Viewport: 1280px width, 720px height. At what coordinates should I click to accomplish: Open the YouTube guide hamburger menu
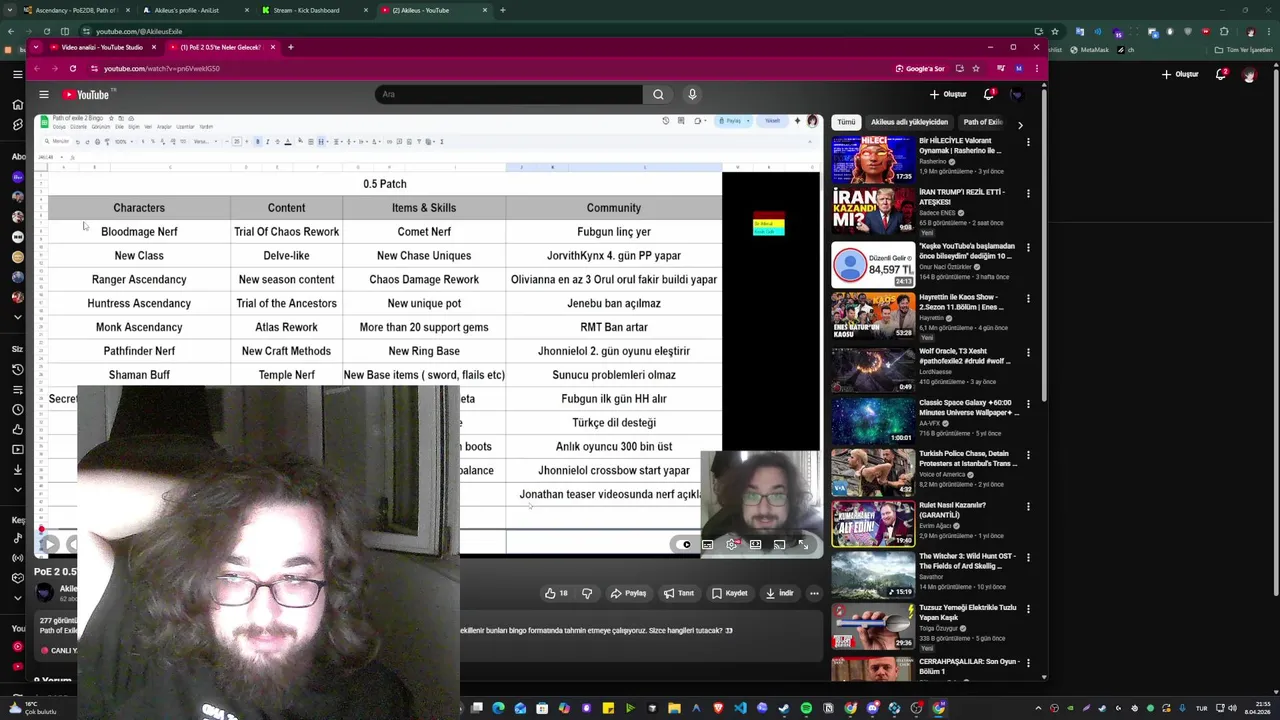(44, 94)
